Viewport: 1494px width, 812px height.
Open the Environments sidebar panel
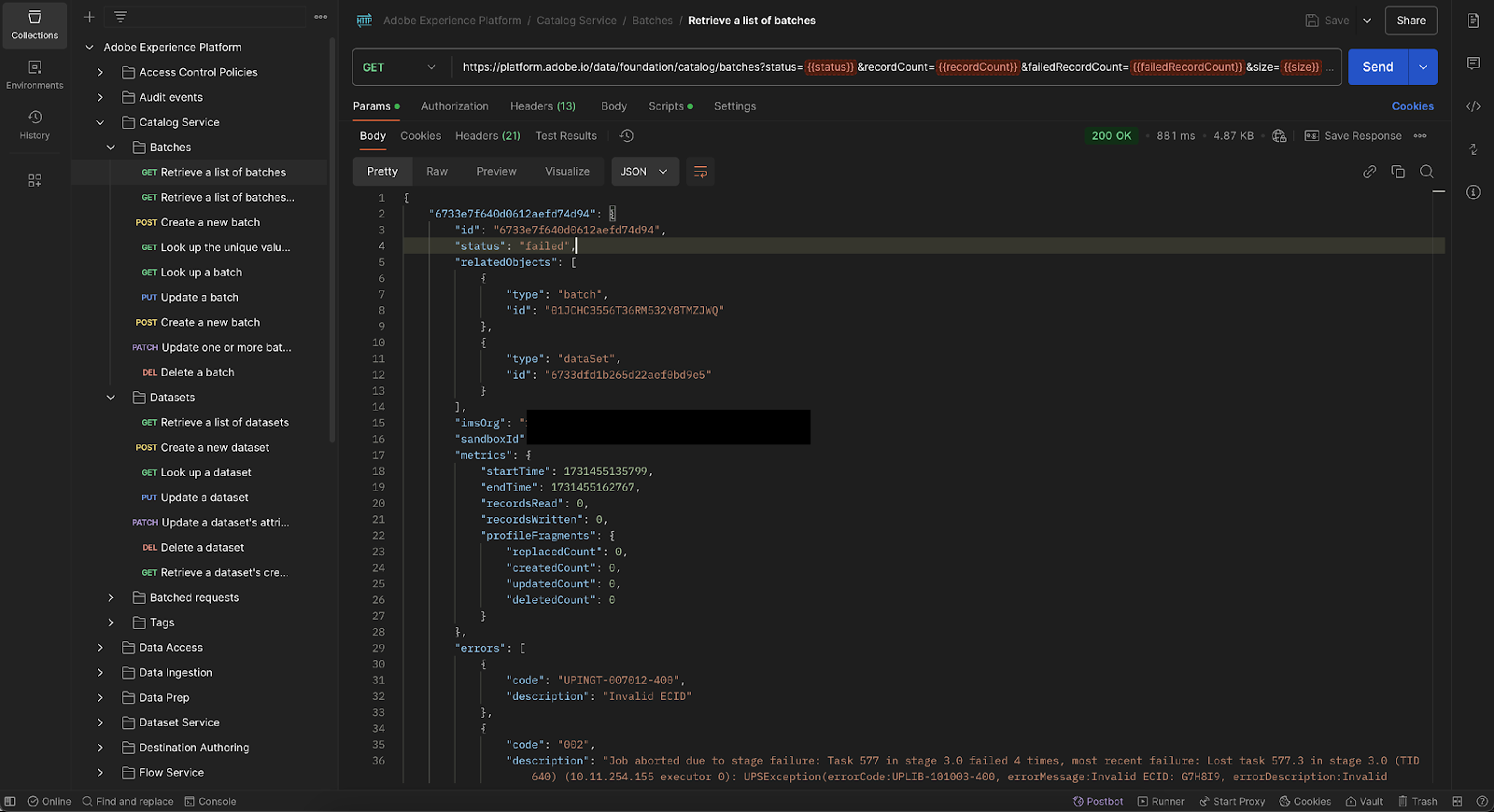[35, 75]
